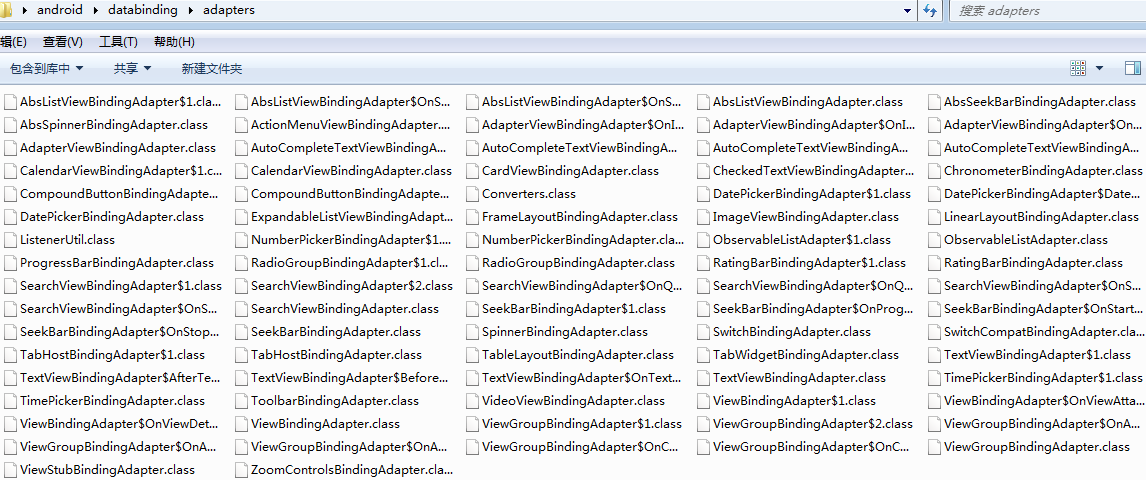Image resolution: width=1146 pixels, height=480 pixels.
Task: Select file icon of DatePickerBindingAdapter.class
Action: point(10,216)
